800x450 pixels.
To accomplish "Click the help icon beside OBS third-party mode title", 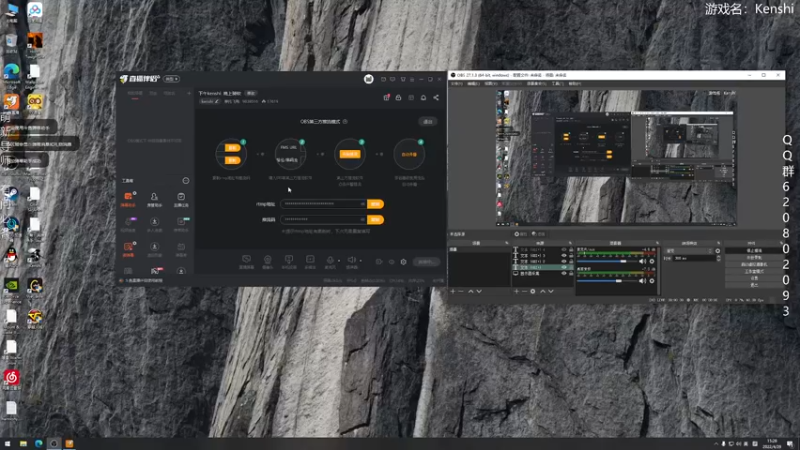I will (345, 121).
